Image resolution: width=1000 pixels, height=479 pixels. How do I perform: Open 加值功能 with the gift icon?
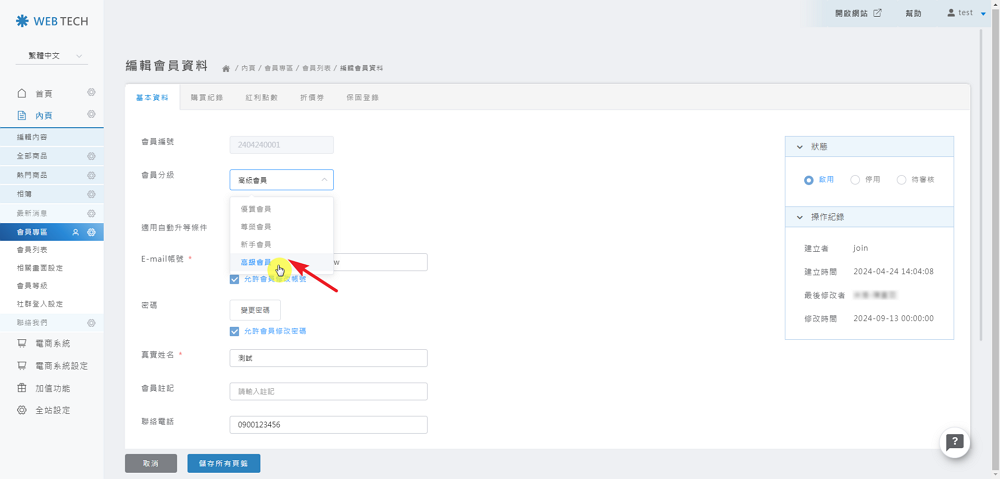[x=22, y=388]
